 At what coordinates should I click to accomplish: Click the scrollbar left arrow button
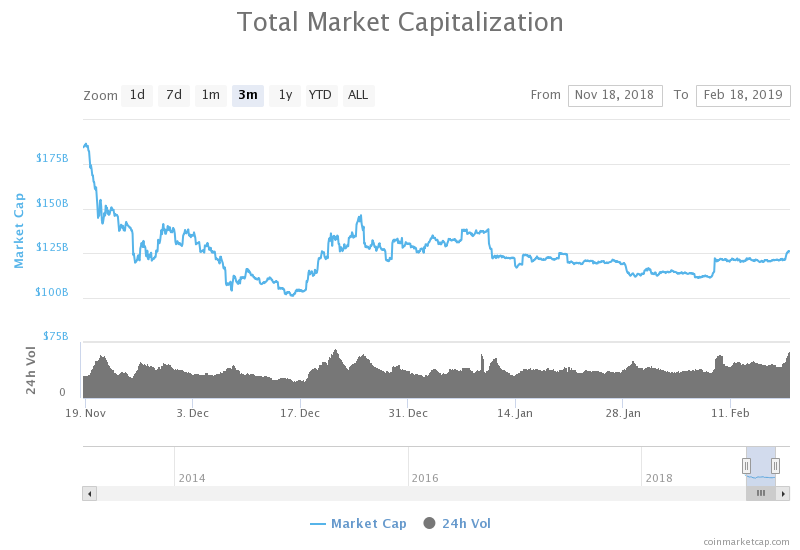[x=89, y=493]
